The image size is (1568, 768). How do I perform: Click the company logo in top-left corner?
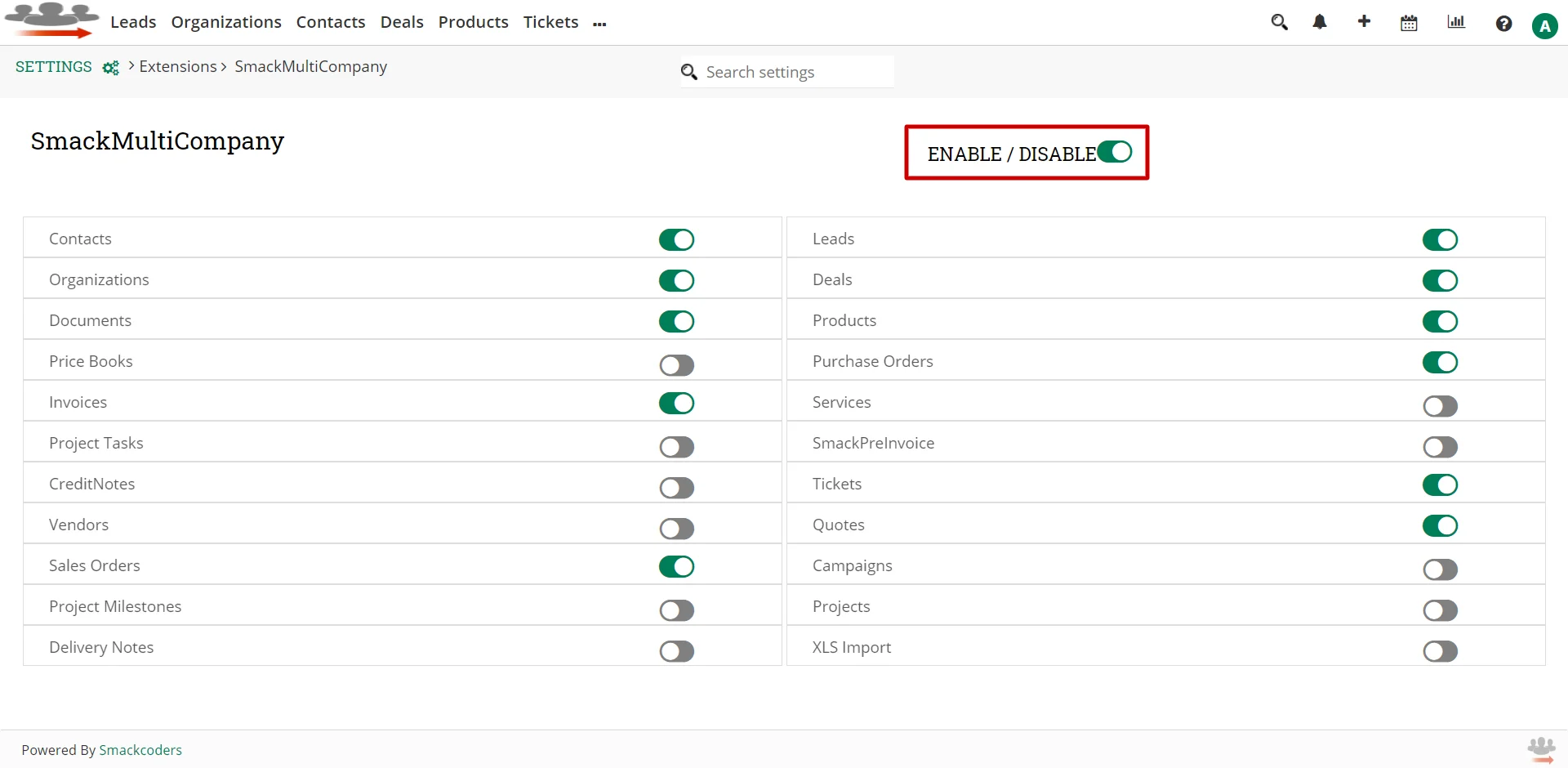51,20
